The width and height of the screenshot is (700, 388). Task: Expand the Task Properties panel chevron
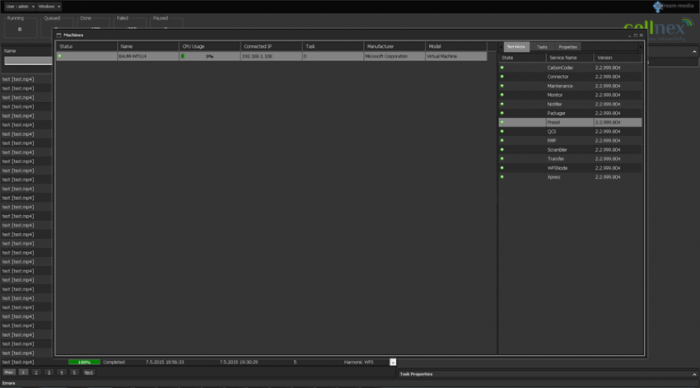pos(694,374)
